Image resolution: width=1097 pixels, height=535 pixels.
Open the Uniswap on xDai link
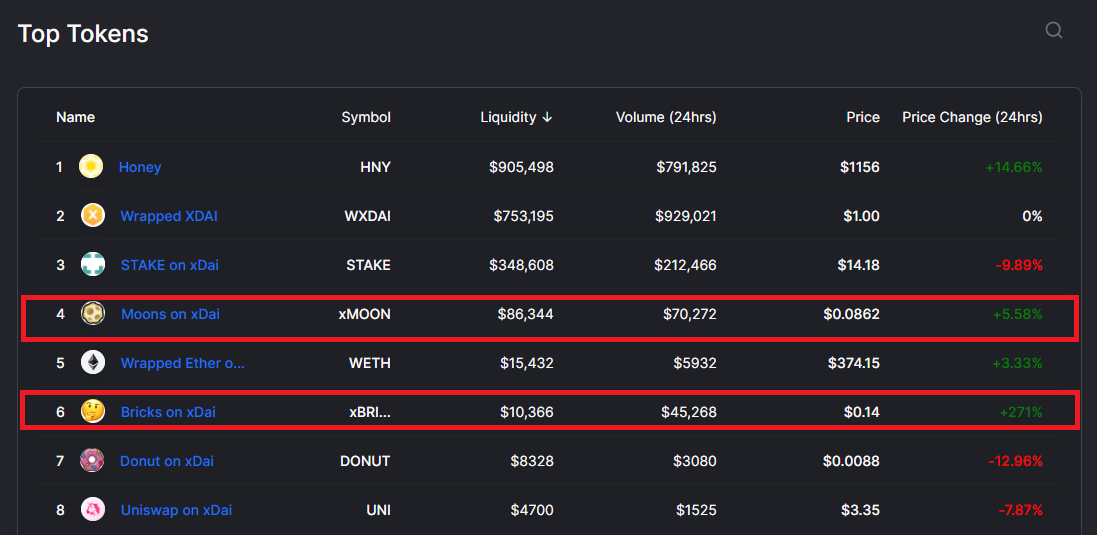coord(176,510)
